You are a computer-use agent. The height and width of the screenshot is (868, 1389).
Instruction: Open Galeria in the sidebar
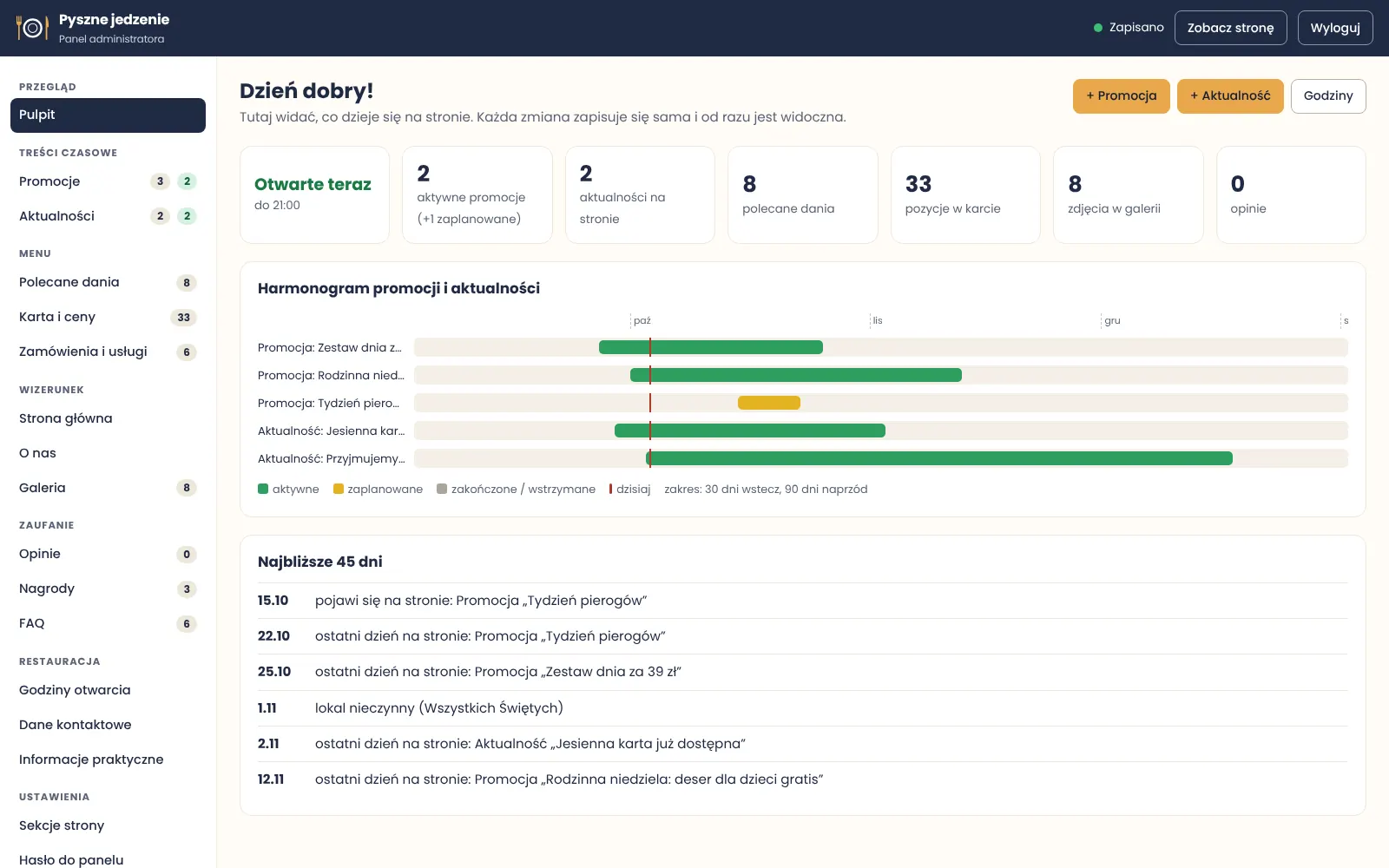108,488
